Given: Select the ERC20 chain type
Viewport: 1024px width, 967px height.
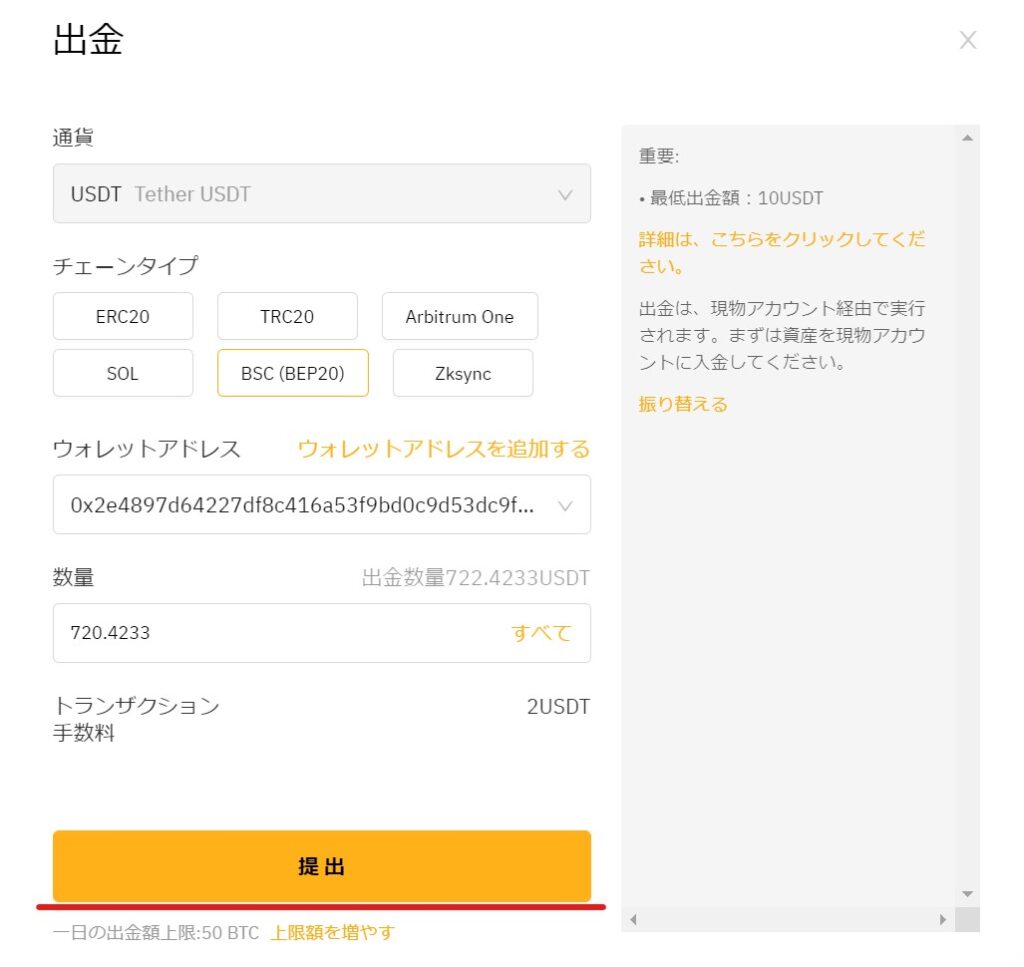Looking at the screenshot, I should (123, 316).
